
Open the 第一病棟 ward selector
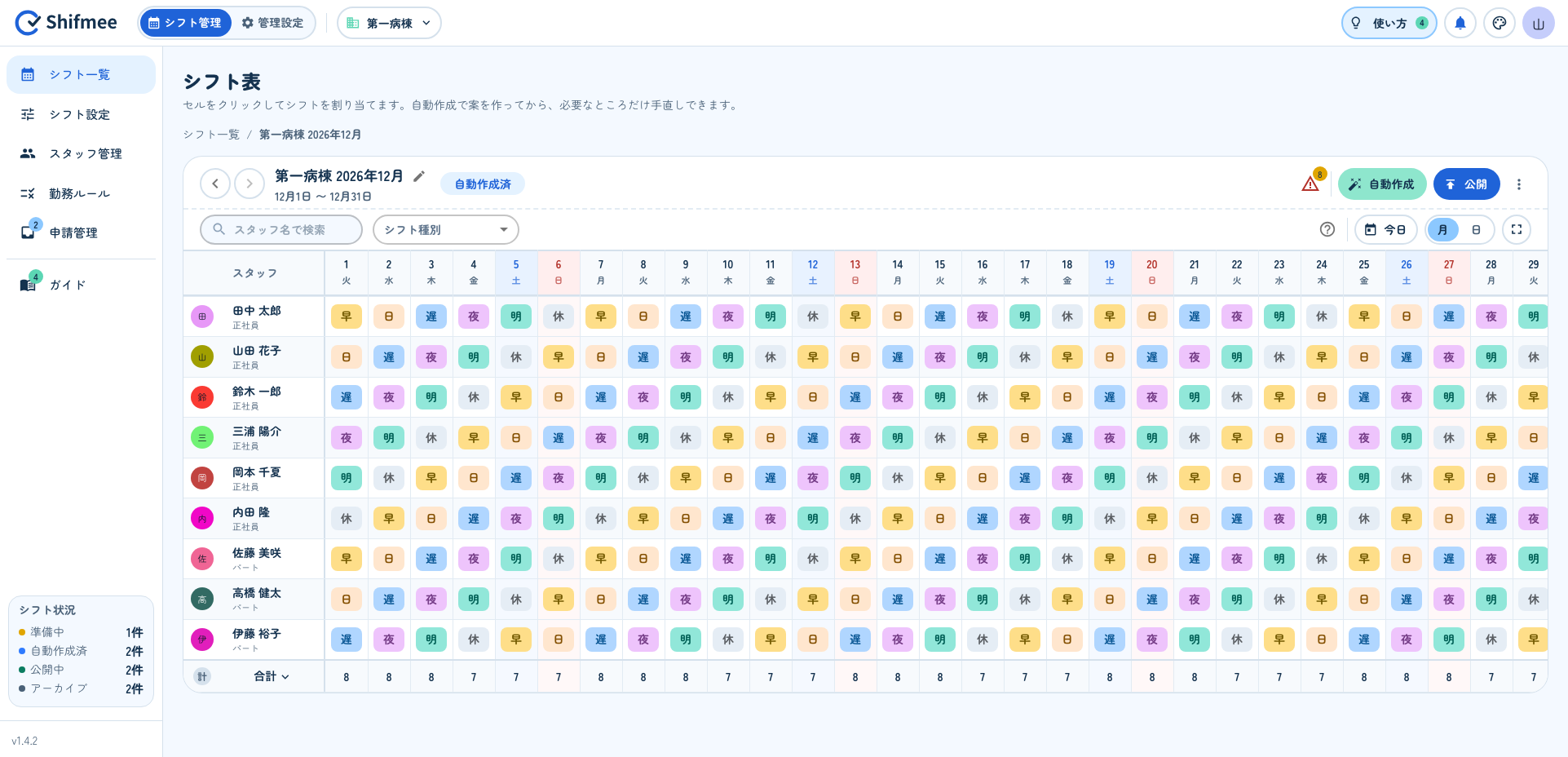coord(389,23)
